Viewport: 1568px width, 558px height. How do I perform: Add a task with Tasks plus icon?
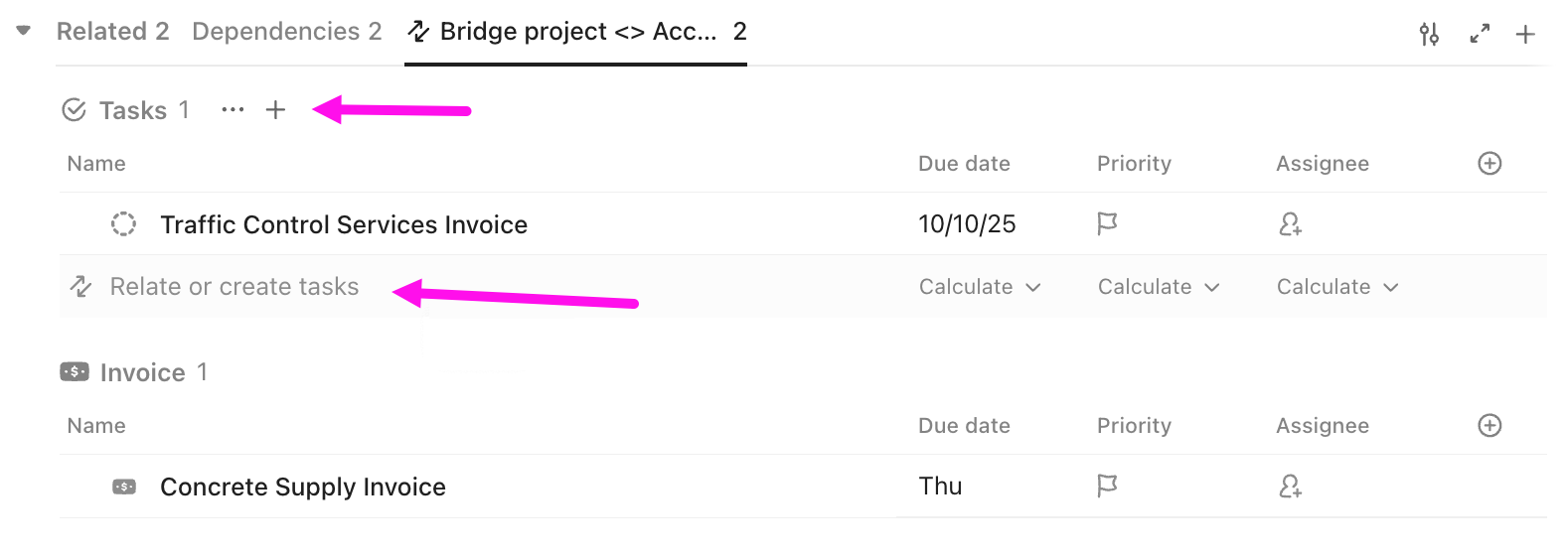pyautogui.click(x=275, y=110)
